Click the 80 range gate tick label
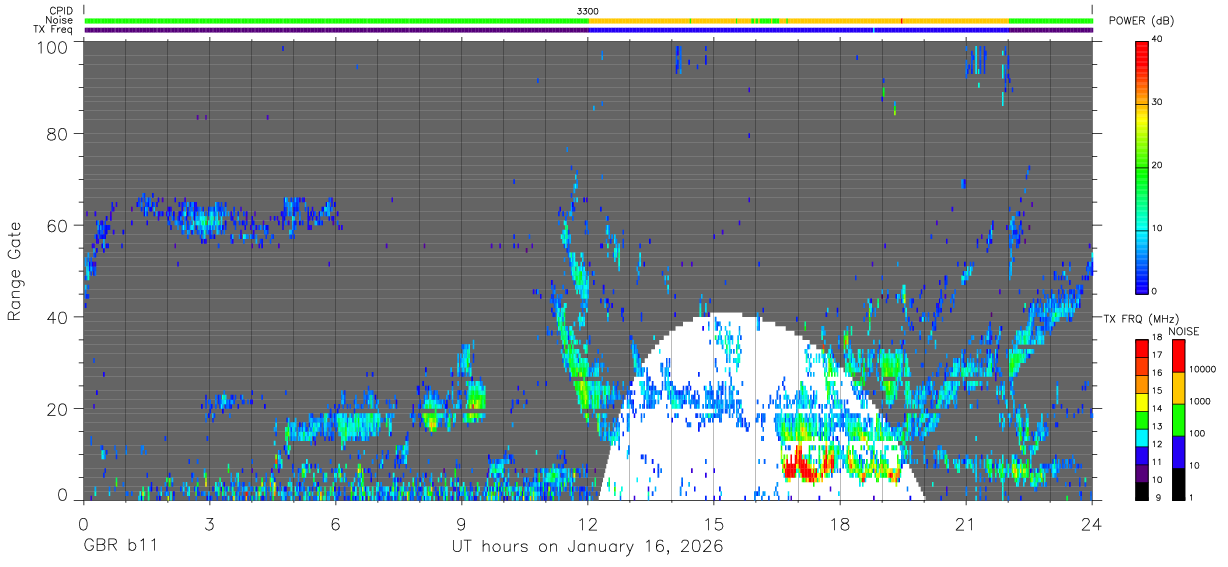Image resolution: width=1228 pixels, height=567 pixels. click(59, 134)
